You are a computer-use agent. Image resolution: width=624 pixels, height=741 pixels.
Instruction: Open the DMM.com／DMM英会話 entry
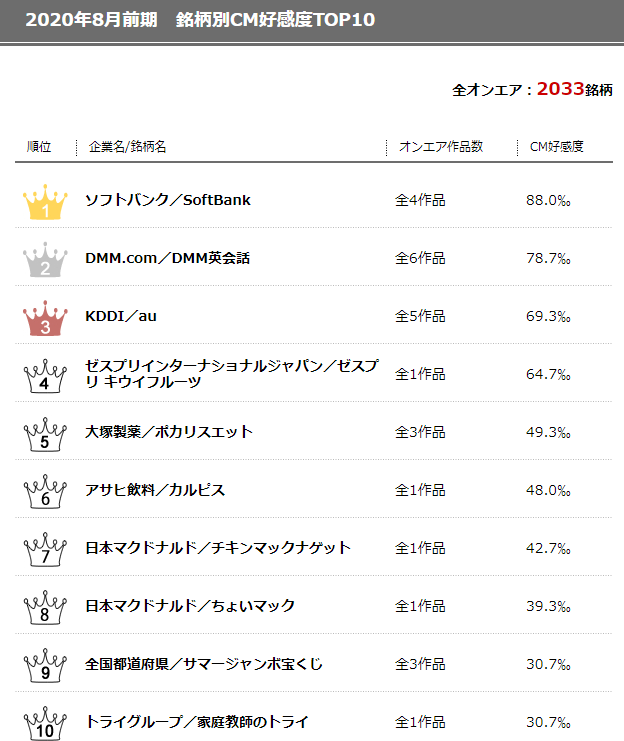[167, 258]
